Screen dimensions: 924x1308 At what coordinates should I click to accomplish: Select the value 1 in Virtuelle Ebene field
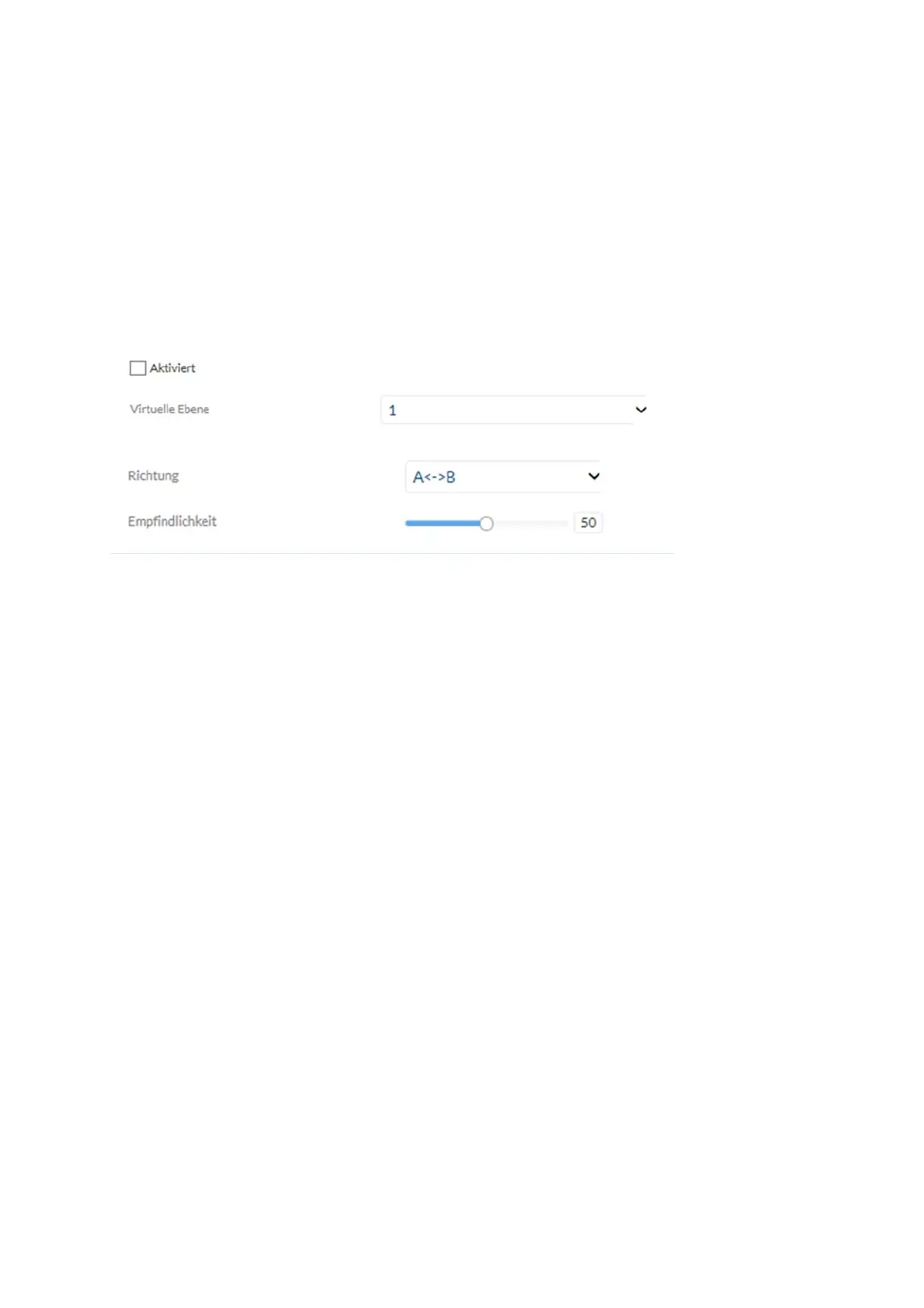[x=392, y=410]
